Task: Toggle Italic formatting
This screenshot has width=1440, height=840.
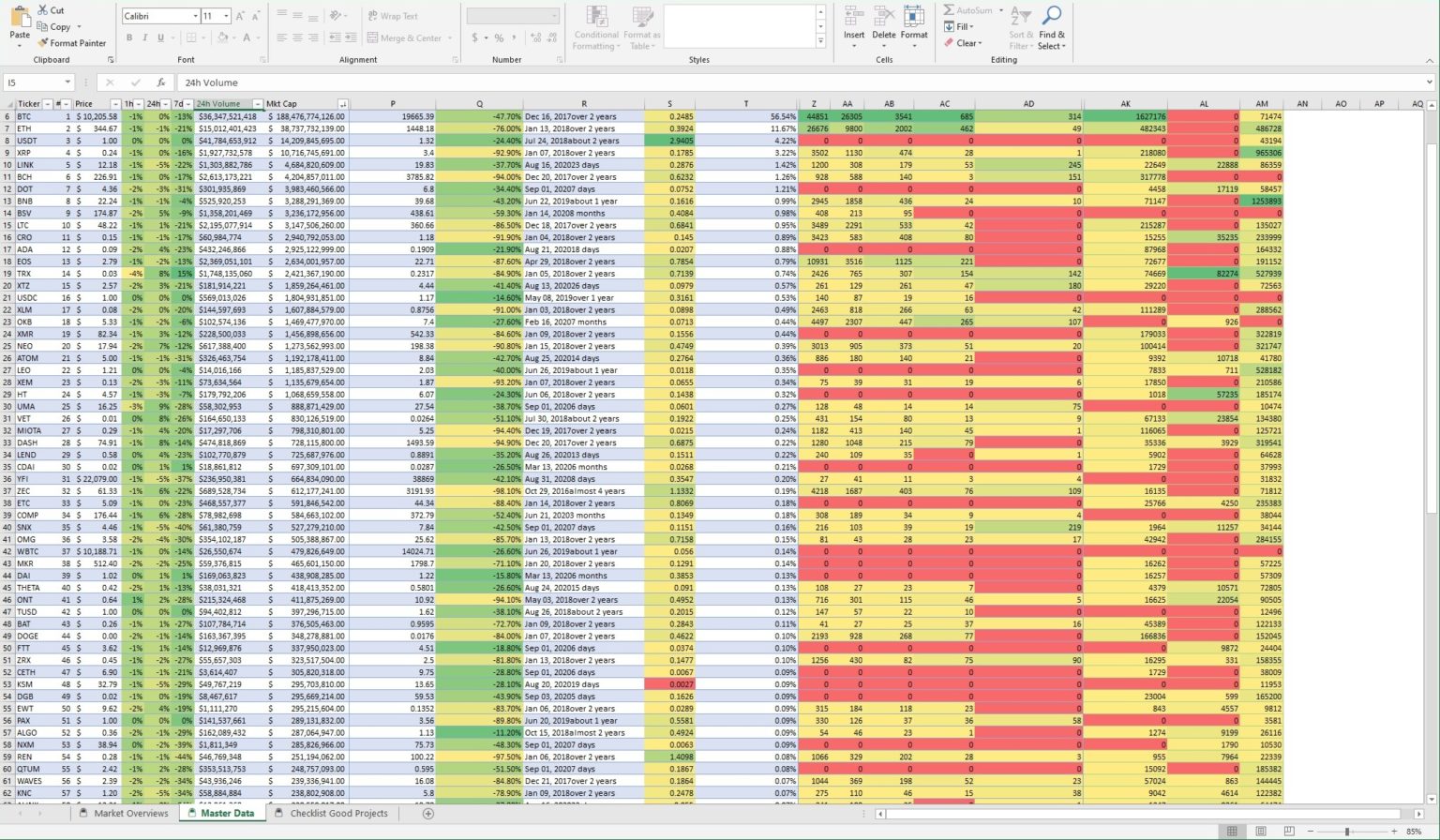Action: [145, 37]
